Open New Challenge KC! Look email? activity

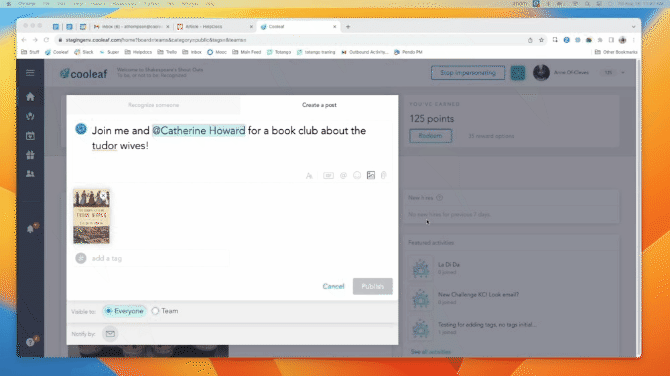tap(478, 295)
